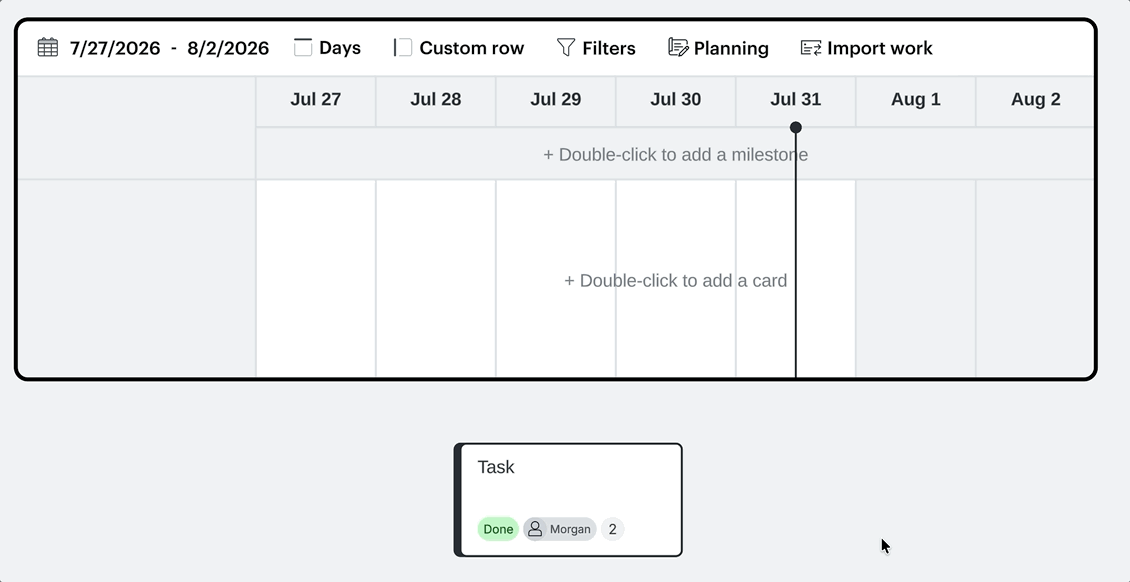The height and width of the screenshot is (582, 1130).
Task: Edit the start date 7/27/2026
Action: [115, 48]
